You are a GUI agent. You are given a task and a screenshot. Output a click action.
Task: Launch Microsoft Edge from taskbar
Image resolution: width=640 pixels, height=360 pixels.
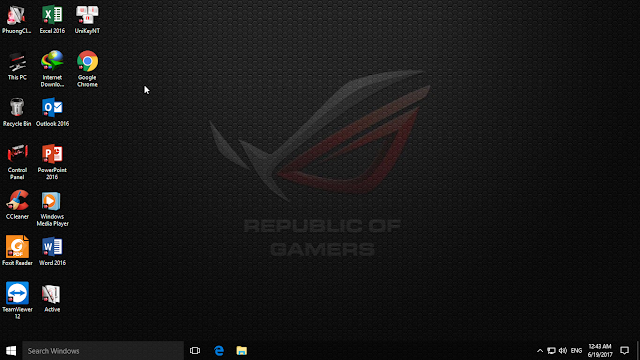point(219,351)
